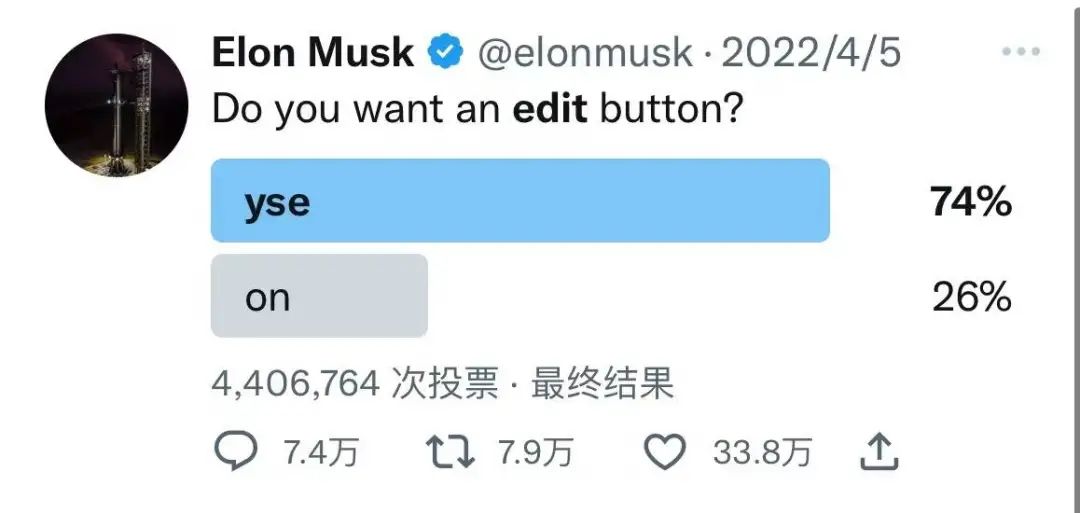
Task: Click the blue verified badge
Action: pyautogui.click(x=445, y=52)
